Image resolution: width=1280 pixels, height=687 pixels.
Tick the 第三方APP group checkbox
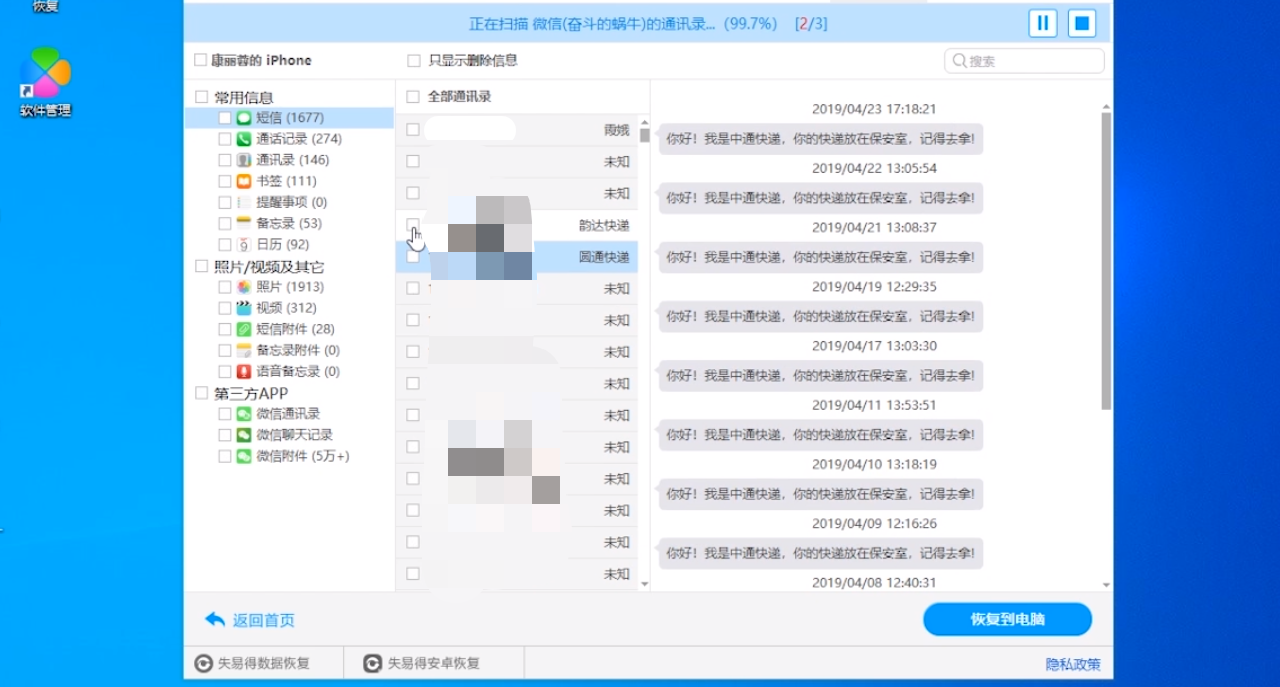(x=202, y=393)
